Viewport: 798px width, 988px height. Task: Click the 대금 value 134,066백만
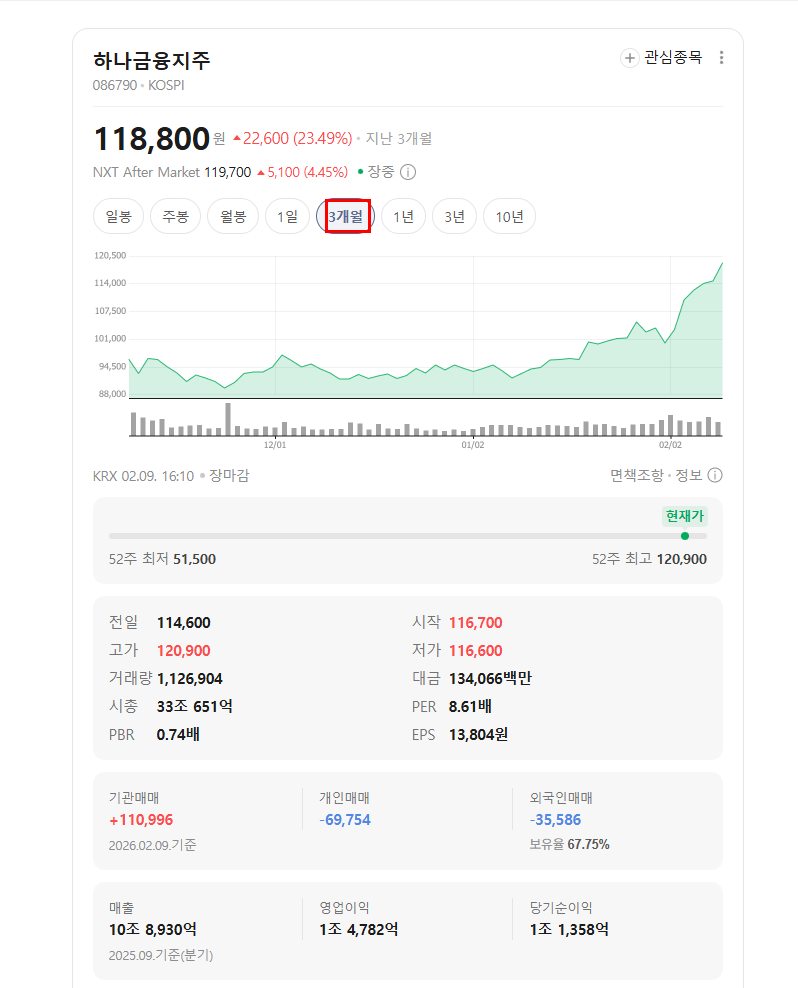(x=490, y=679)
